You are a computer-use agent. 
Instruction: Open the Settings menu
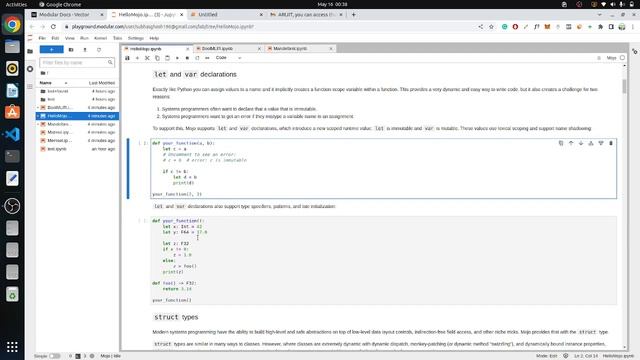click(x=136, y=38)
